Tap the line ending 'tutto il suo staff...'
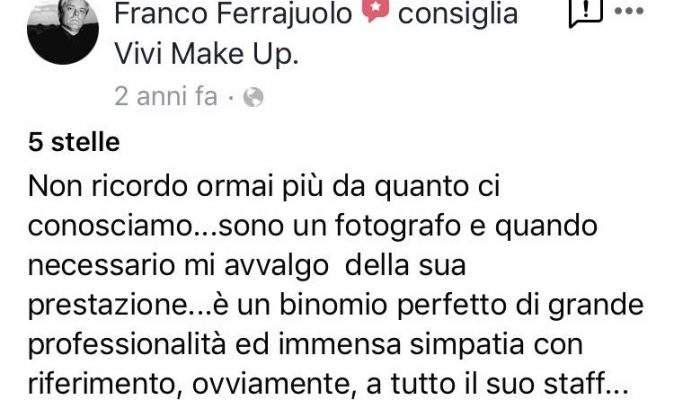 pos(328,384)
